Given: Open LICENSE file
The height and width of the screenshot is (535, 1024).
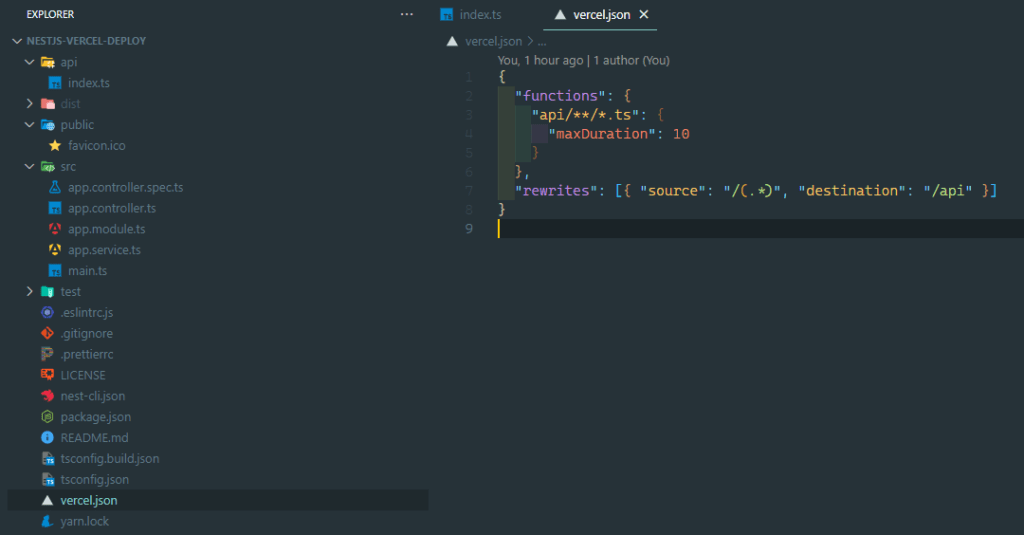Looking at the screenshot, I should coord(83,375).
